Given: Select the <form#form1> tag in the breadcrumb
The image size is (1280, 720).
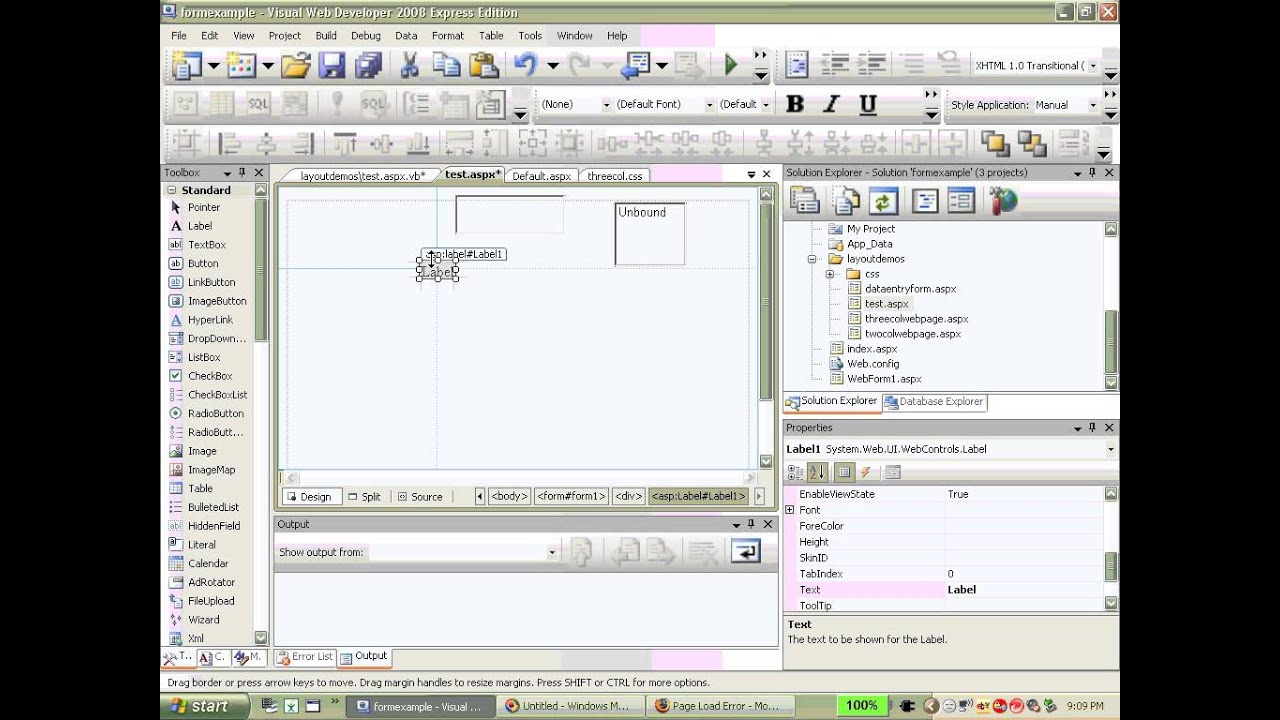Looking at the screenshot, I should (x=571, y=496).
